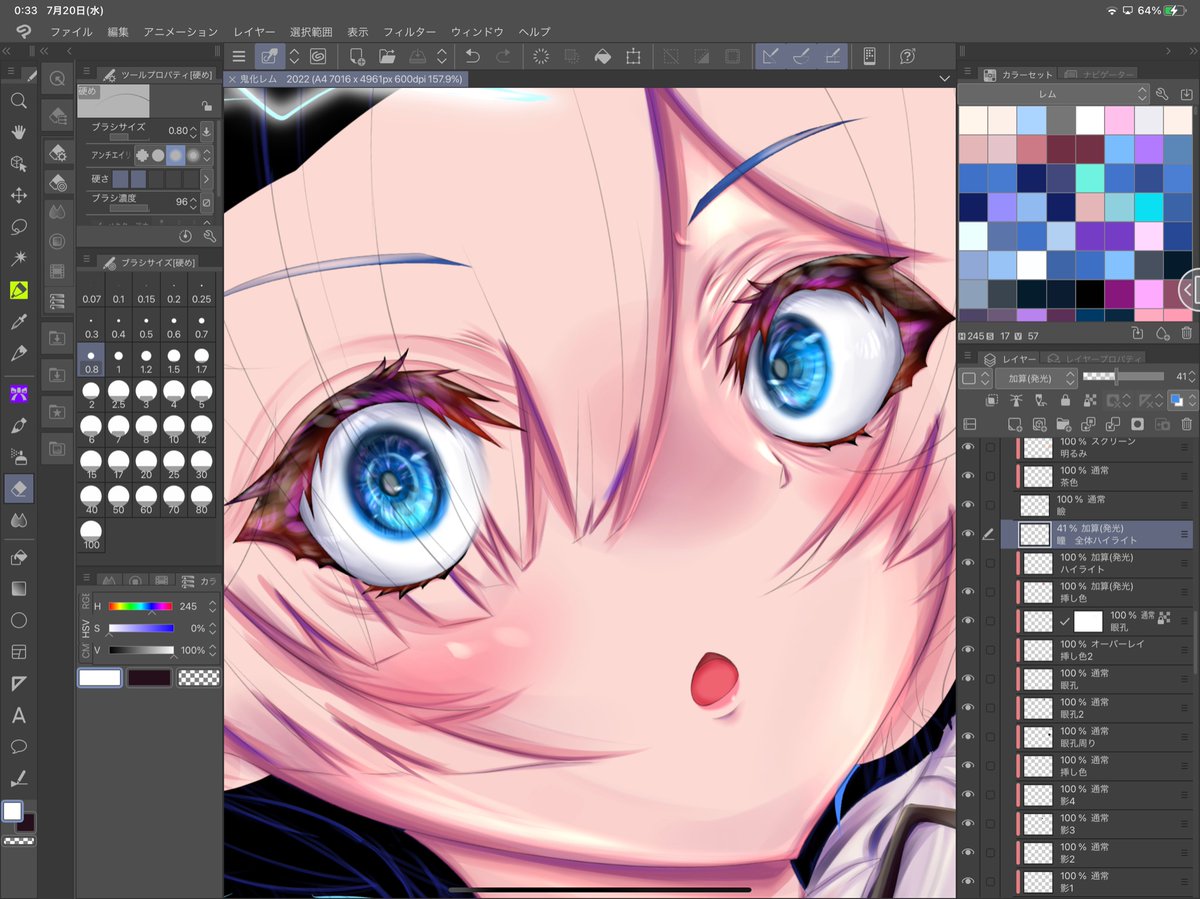
Task: Hide the 茶色 layer
Action: tap(968, 476)
